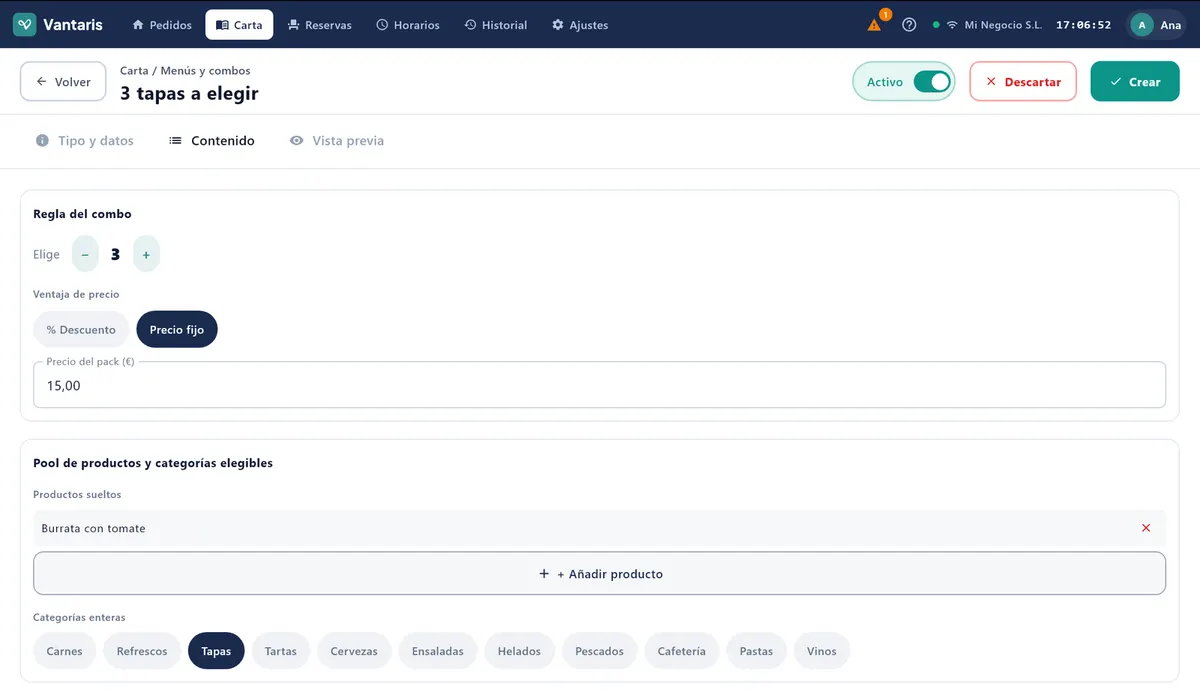Click the Vantaris logo icon
This screenshot has width=1200, height=692.
tap(25, 25)
